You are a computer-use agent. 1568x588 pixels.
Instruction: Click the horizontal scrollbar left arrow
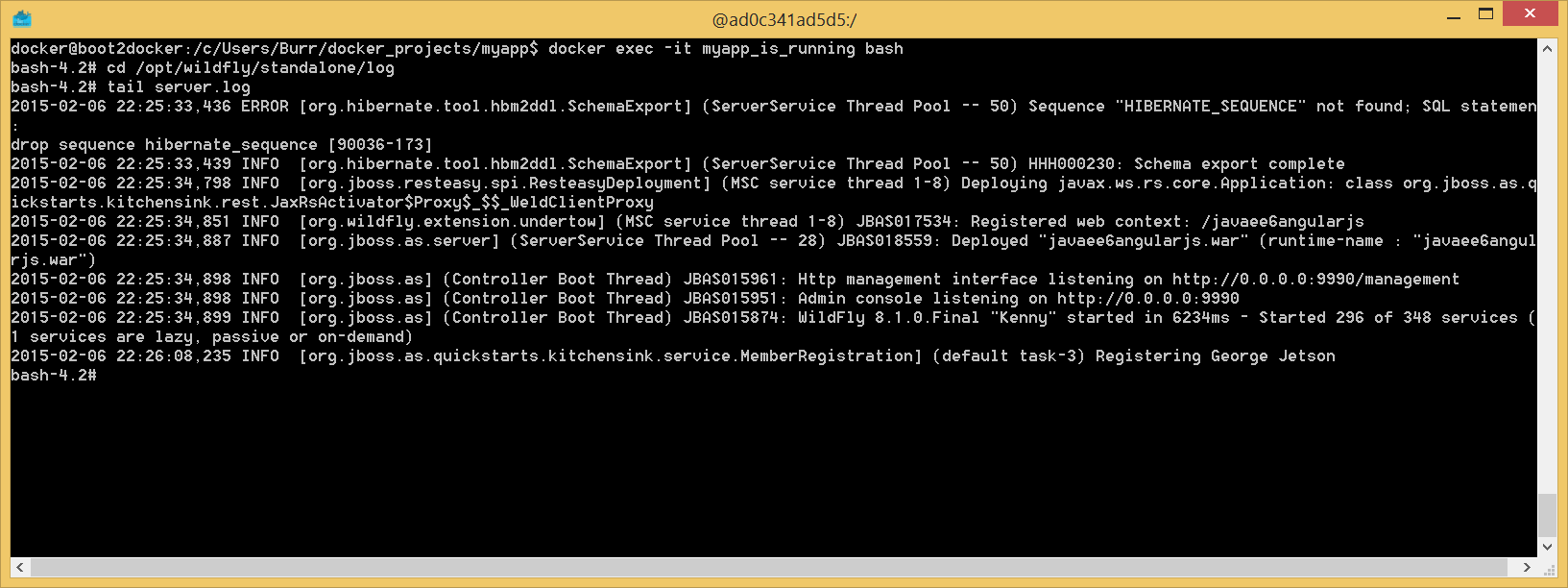20,568
